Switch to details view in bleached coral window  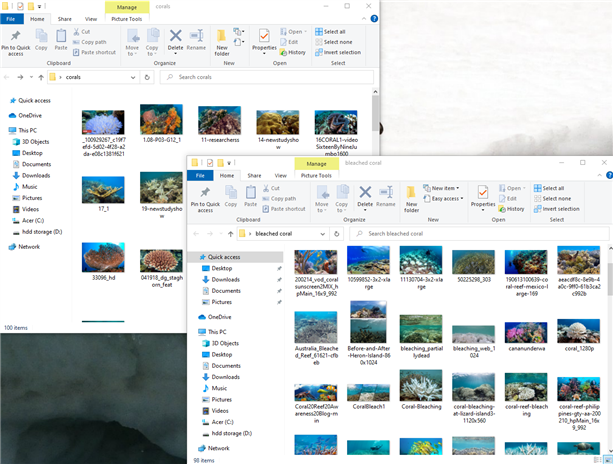coord(598,460)
